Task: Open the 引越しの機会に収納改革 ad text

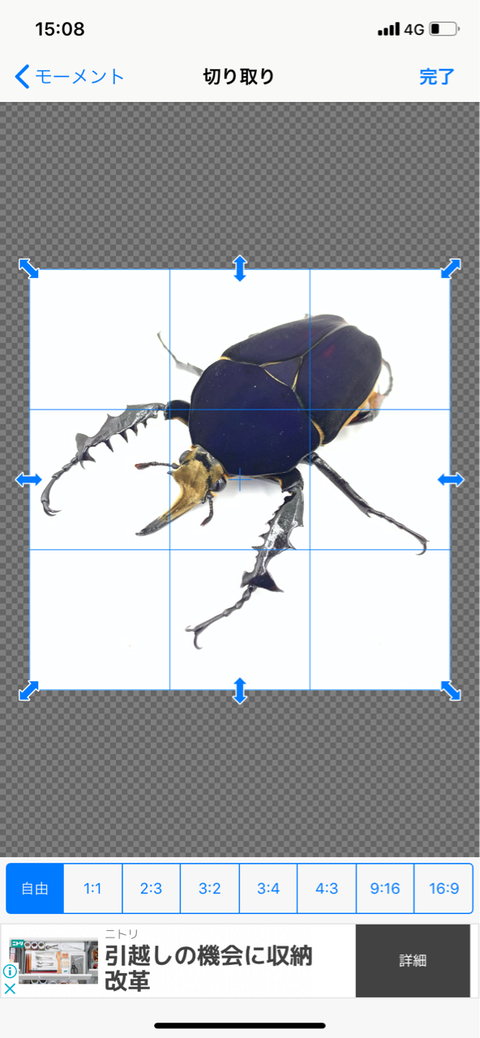Action: [x=209, y=968]
